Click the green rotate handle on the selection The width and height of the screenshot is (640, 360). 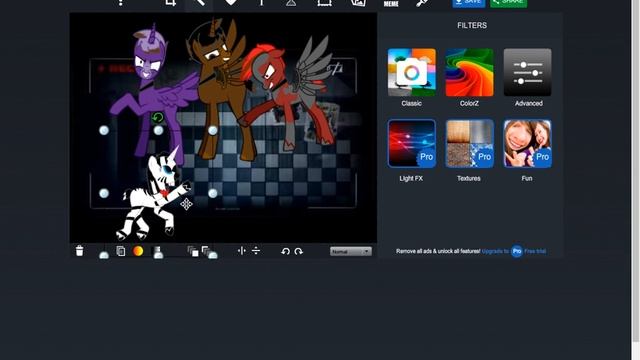(x=158, y=118)
